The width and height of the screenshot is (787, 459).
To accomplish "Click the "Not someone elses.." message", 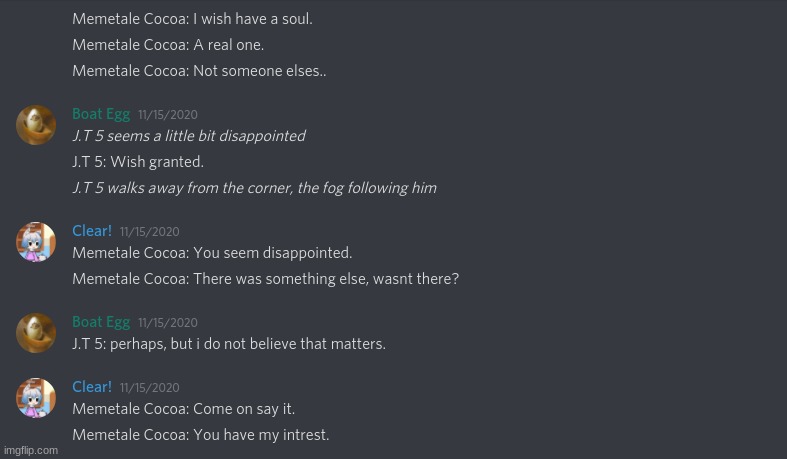I will [199, 71].
